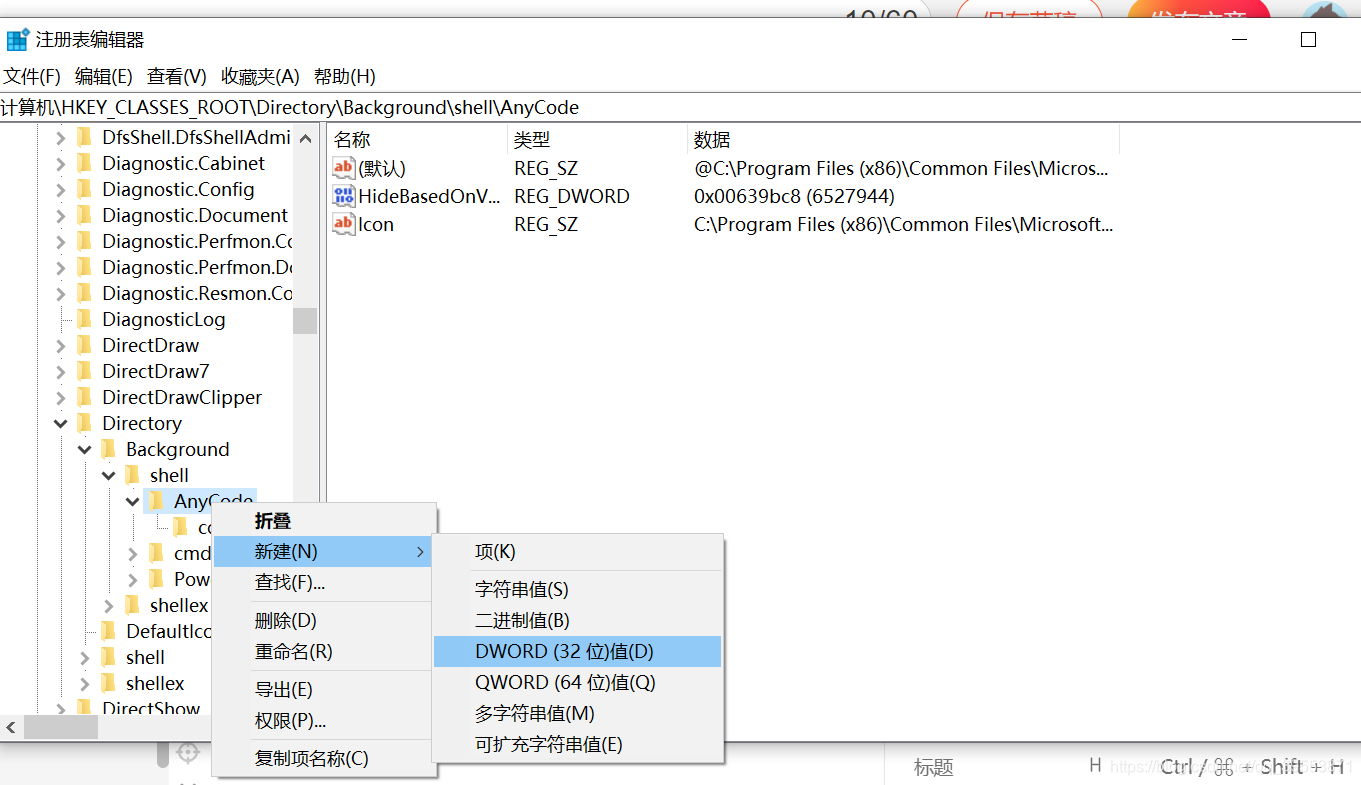Click the tree pane scroll-up arrow
Screen dimensions: 1361x785
pos(305,138)
